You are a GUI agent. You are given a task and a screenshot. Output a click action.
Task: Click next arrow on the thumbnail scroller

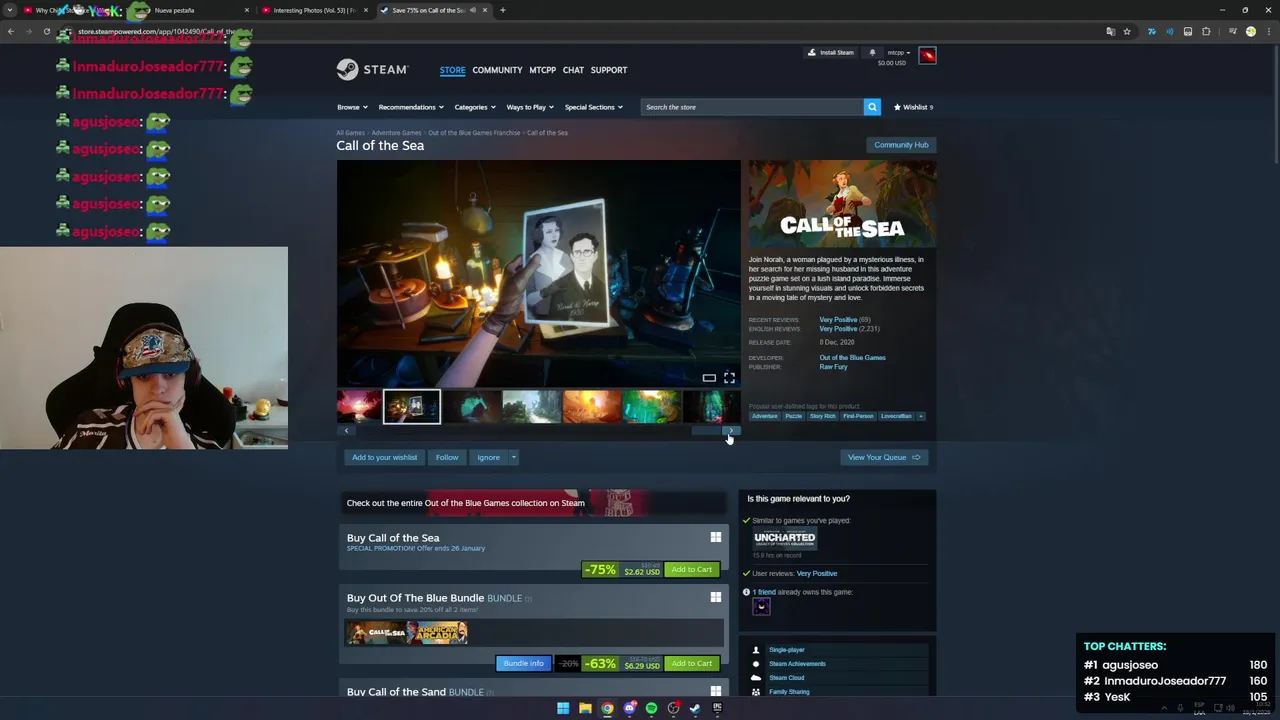(x=731, y=431)
